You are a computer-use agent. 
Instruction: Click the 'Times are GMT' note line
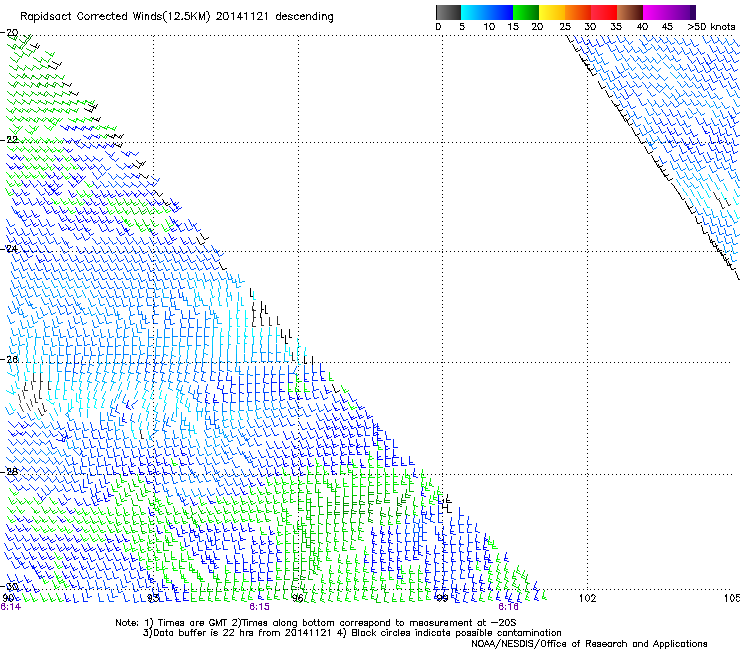click(316, 623)
